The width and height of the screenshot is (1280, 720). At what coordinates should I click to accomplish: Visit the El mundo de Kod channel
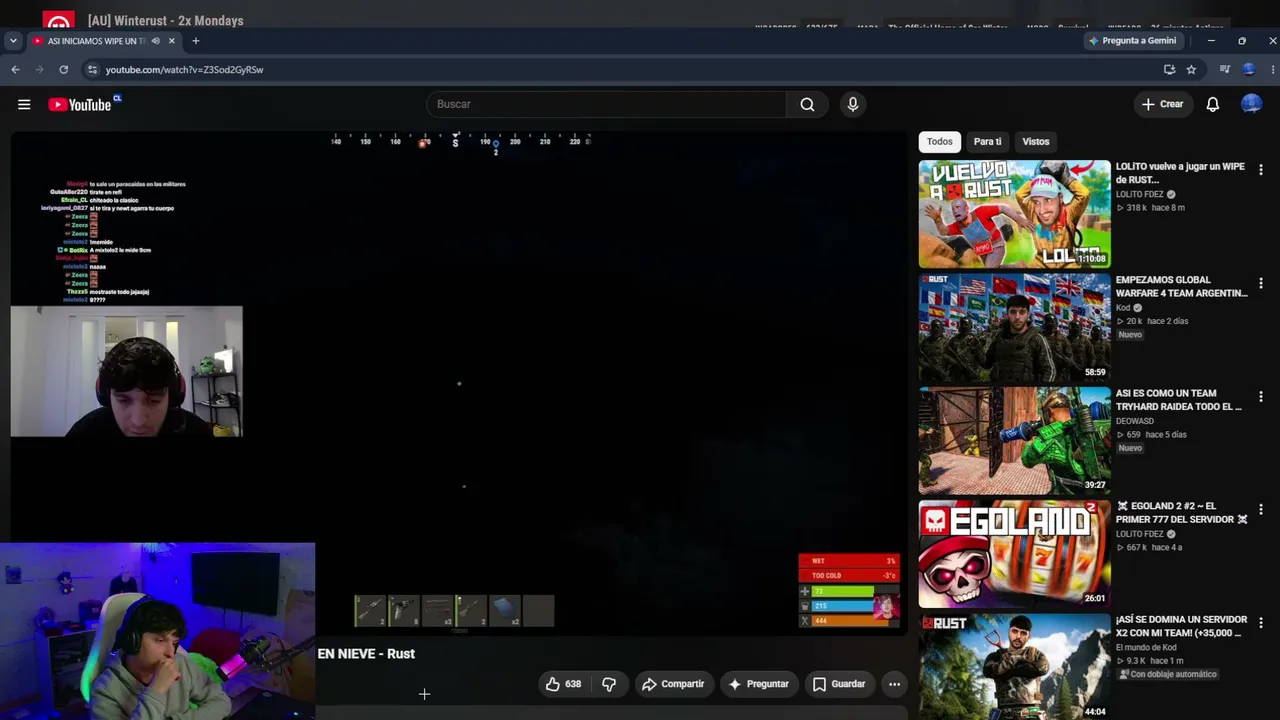pos(1146,647)
